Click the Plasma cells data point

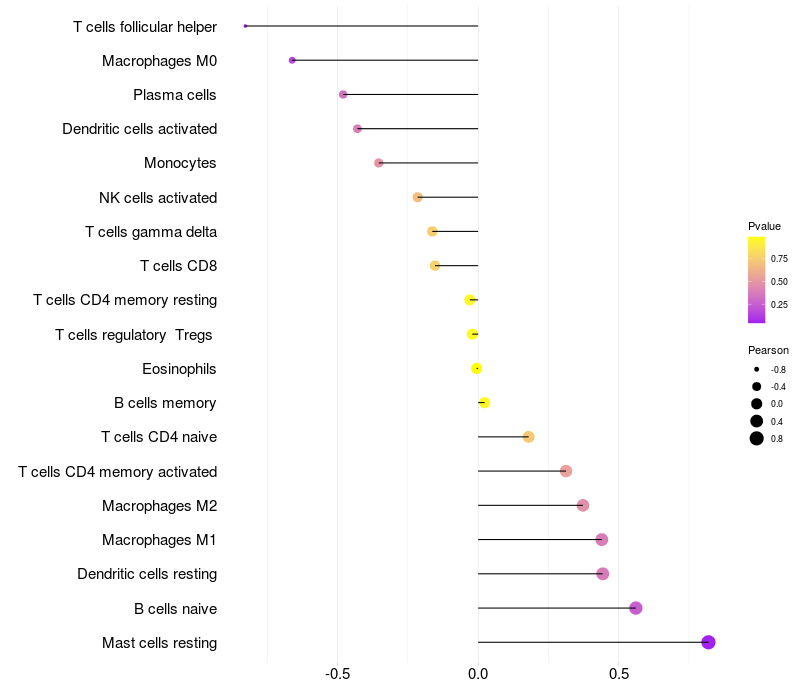coord(343,95)
